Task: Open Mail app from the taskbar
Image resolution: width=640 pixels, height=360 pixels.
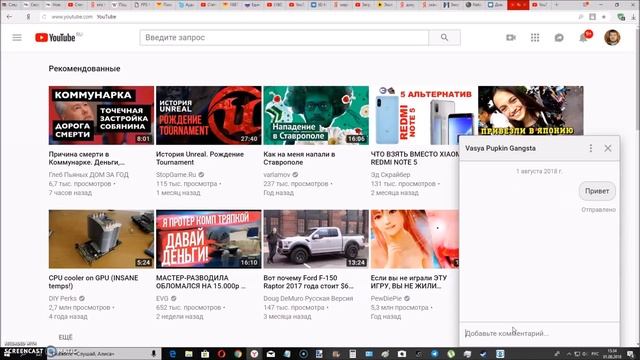Action: pos(271,354)
